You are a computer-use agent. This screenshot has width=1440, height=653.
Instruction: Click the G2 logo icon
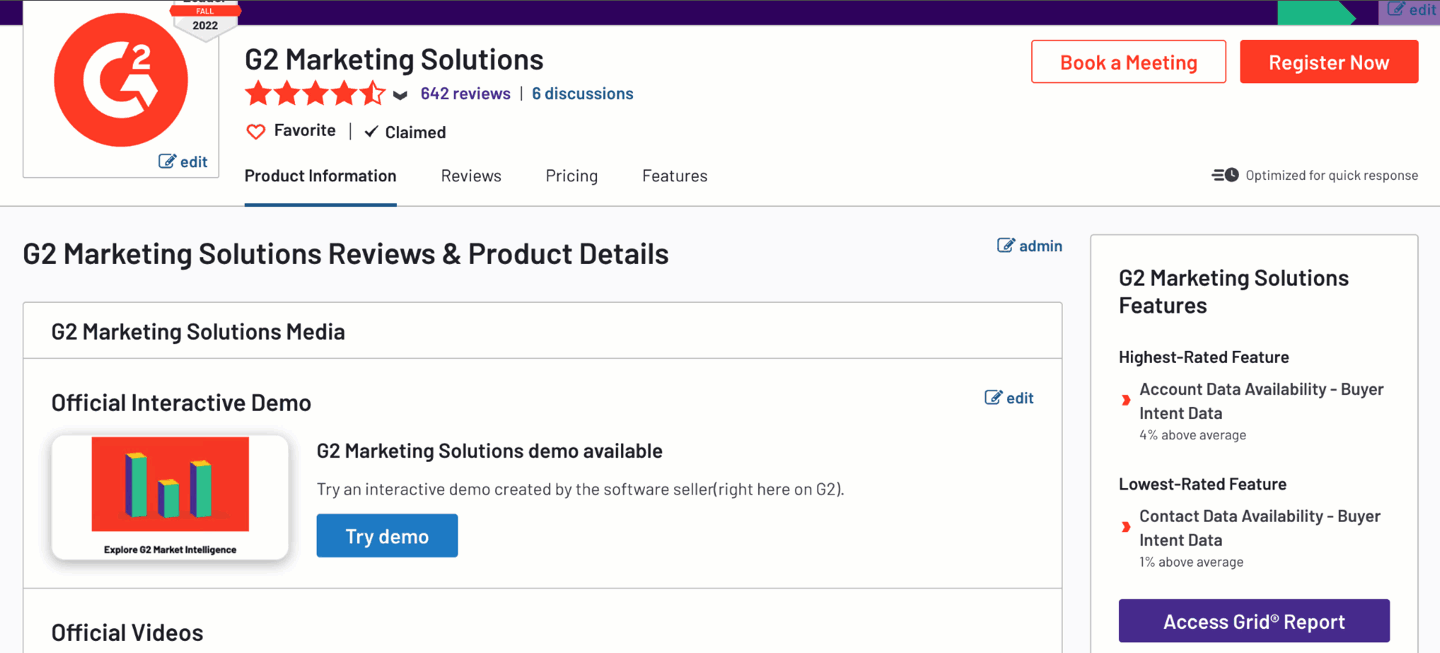point(119,79)
